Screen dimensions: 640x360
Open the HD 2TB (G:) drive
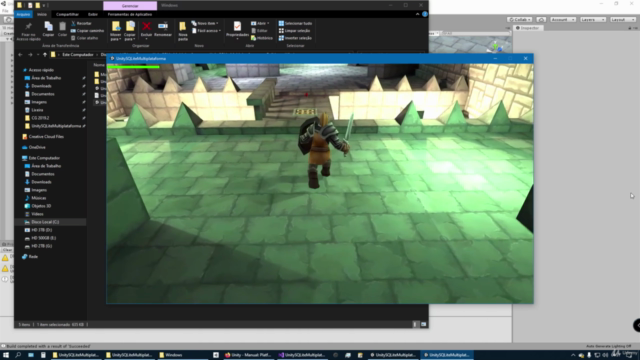coord(41,246)
